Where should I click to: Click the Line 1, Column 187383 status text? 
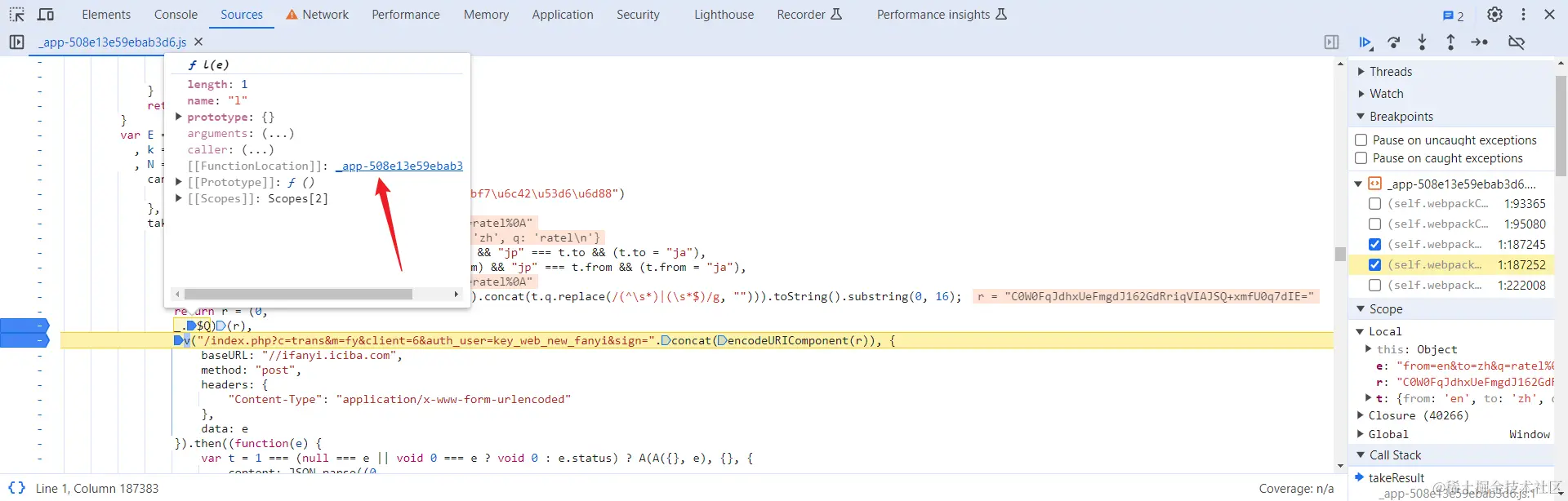click(97, 488)
